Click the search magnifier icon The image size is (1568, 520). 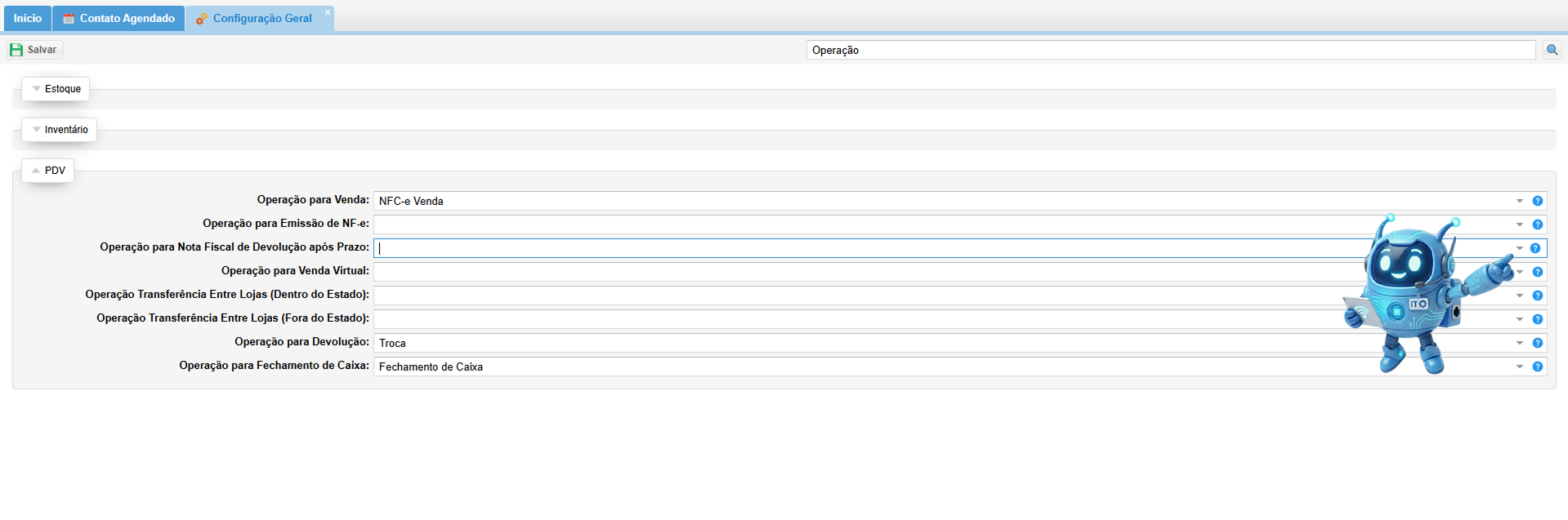tap(1552, 50)
